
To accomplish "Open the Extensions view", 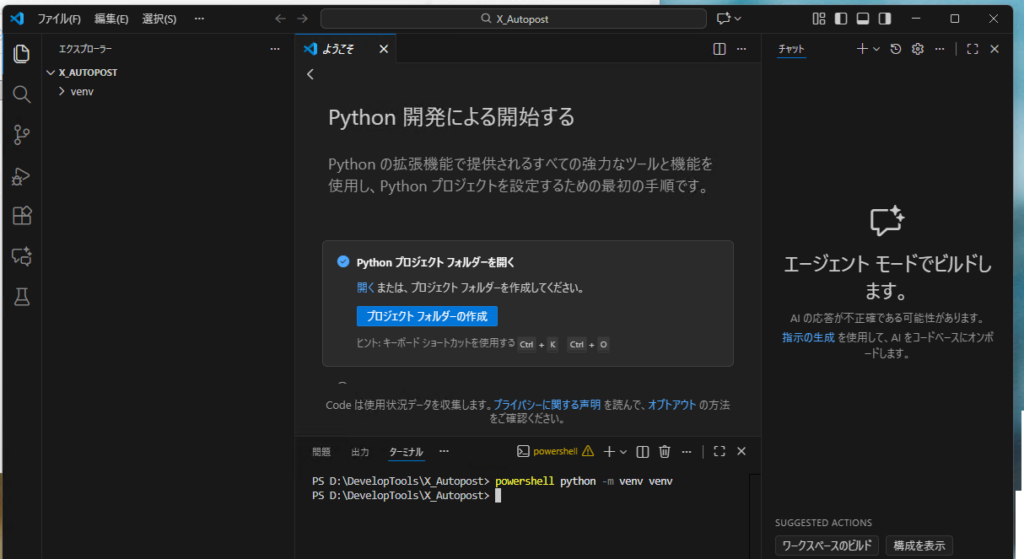I will point(21,216).
